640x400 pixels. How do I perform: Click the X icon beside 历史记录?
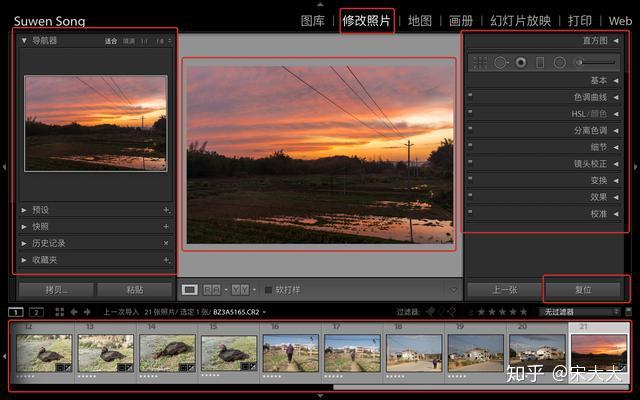(166, 243)
